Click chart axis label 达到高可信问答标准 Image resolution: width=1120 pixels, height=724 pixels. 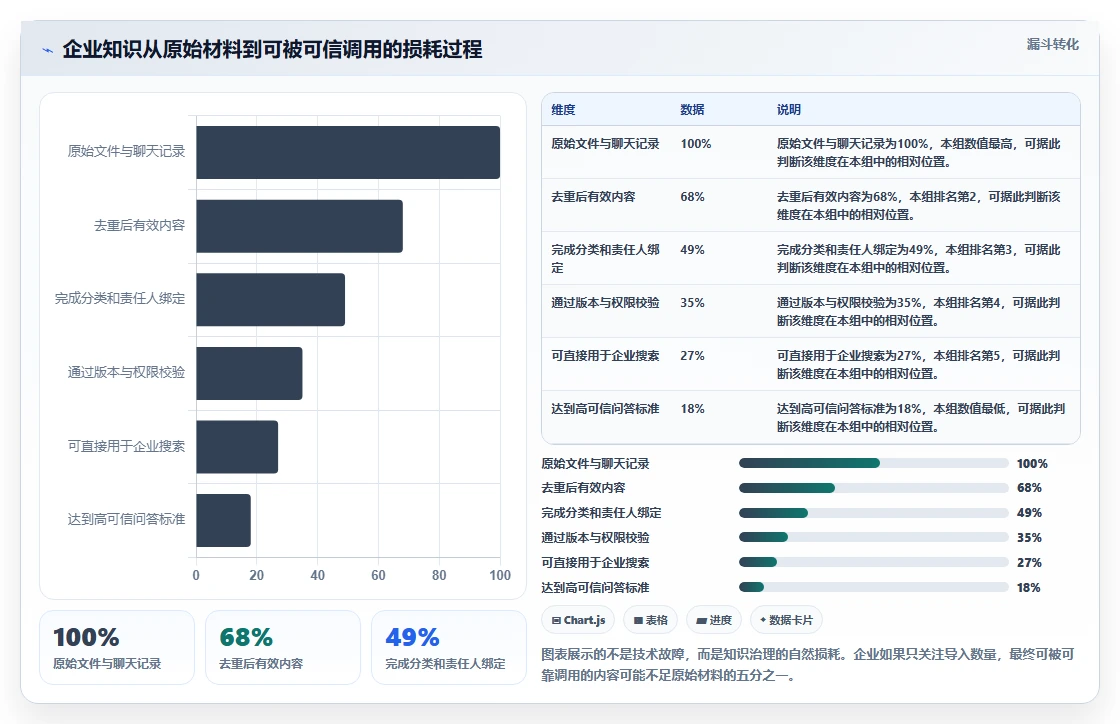tap(126, 519)
